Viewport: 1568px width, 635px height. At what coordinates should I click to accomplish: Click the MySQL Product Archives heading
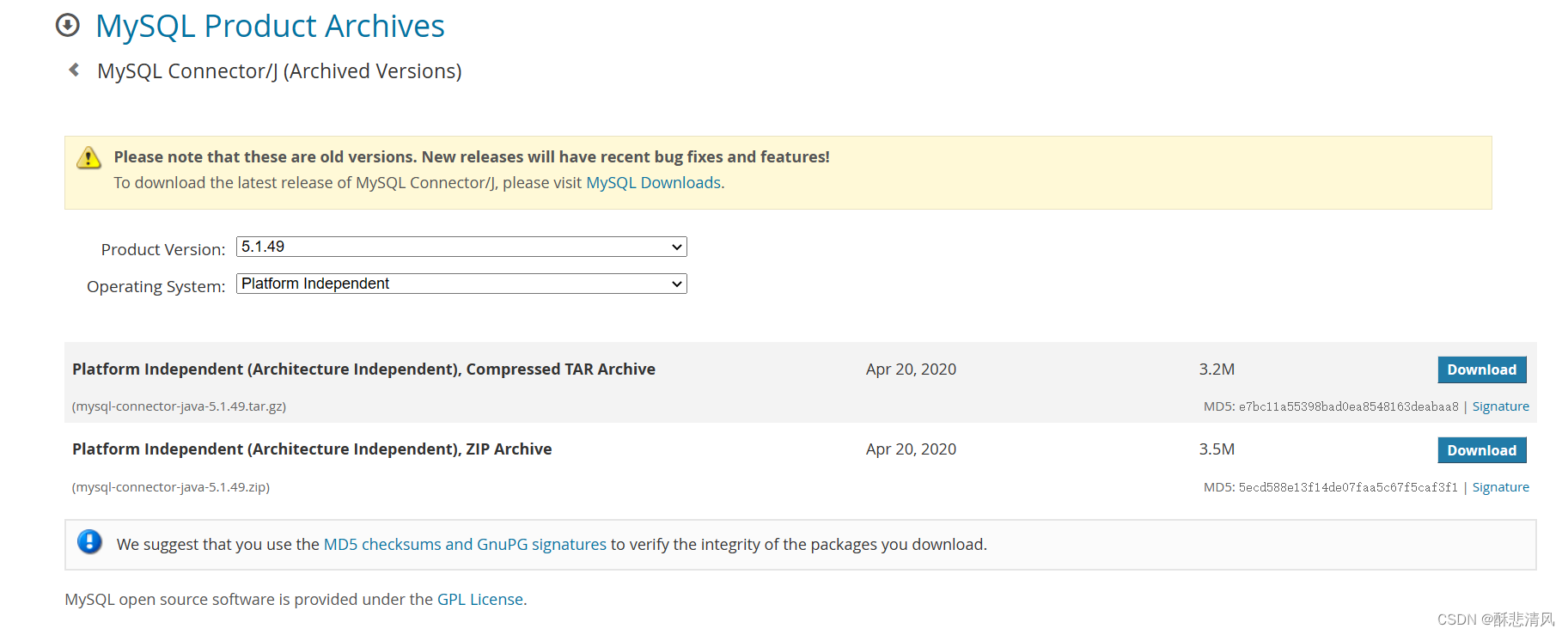(270, 27)
